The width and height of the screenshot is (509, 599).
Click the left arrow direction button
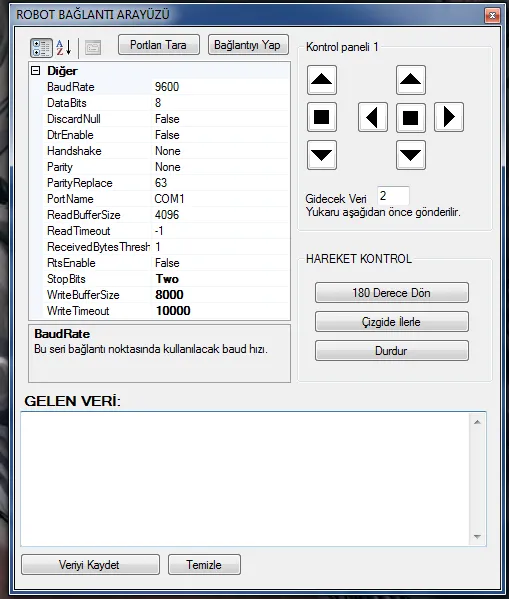(373, 117)
